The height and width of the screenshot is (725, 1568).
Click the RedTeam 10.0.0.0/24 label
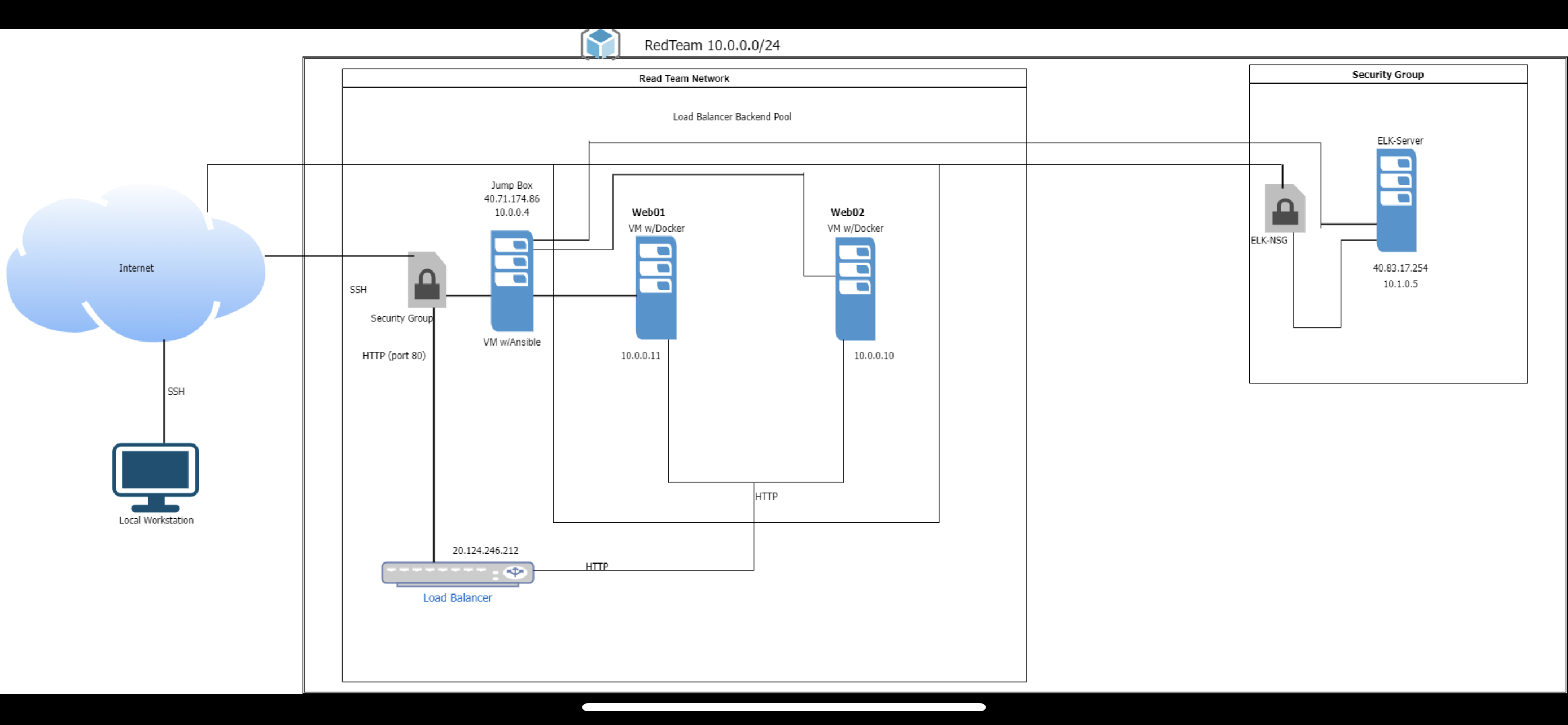(x=712, y=45)
